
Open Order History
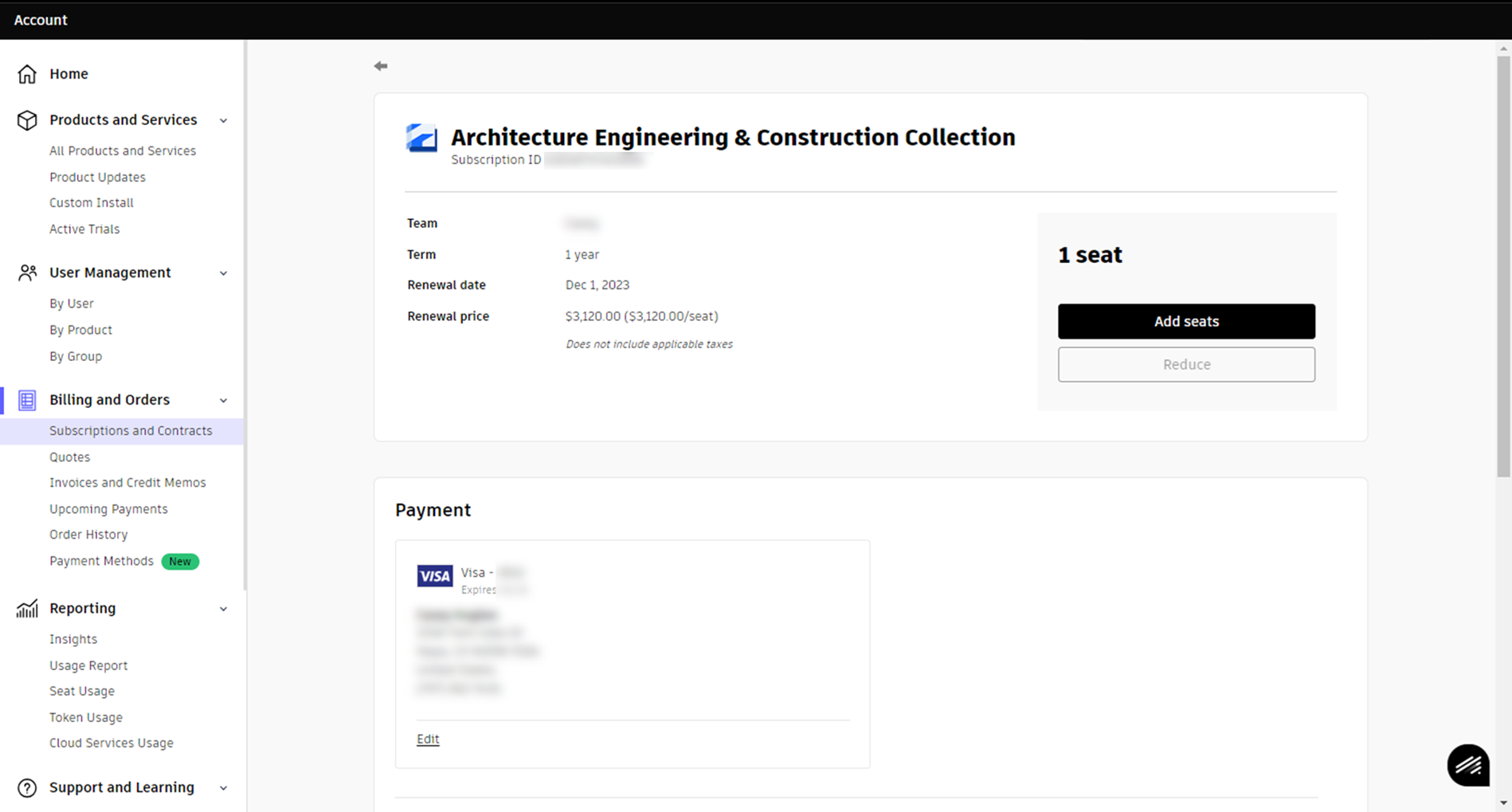tap(88, 535)
